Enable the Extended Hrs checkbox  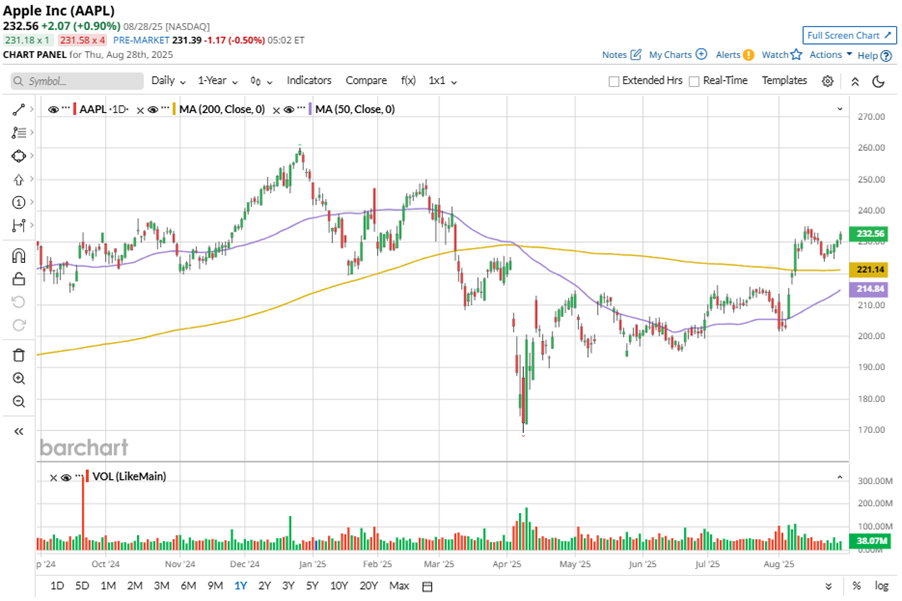pos(614,82)
